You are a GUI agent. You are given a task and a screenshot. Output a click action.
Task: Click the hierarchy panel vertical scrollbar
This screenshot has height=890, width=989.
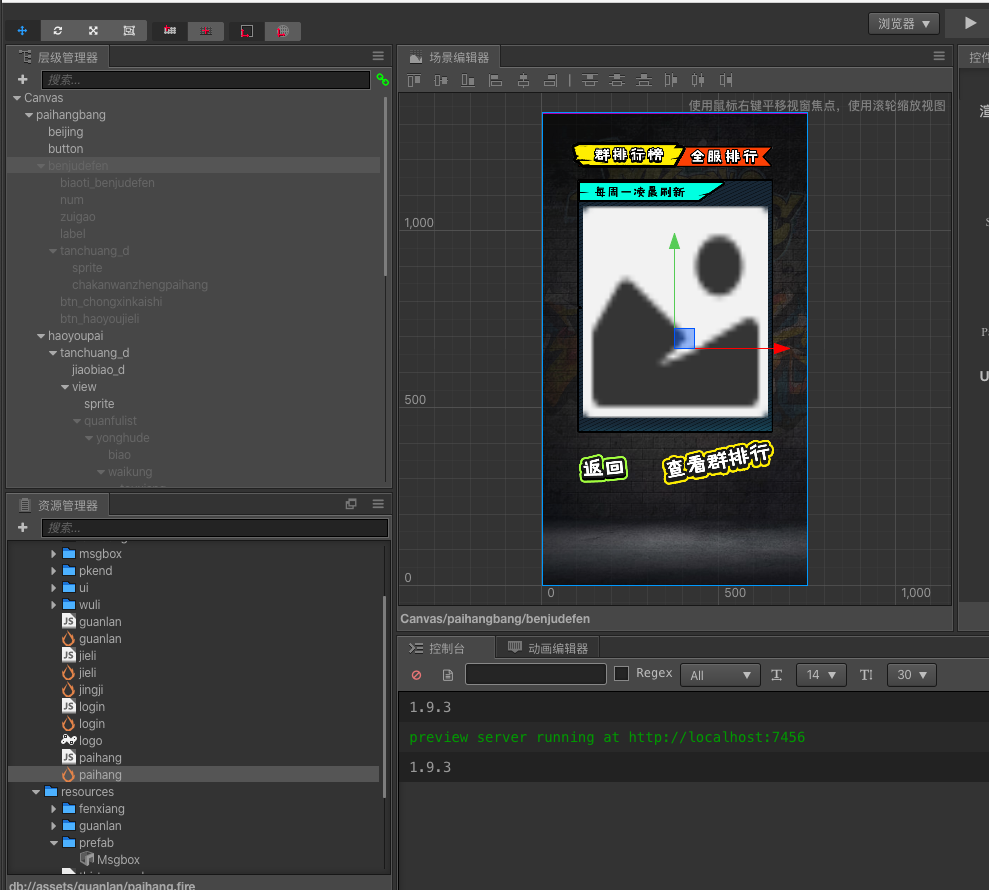click(x=385, y=185)
